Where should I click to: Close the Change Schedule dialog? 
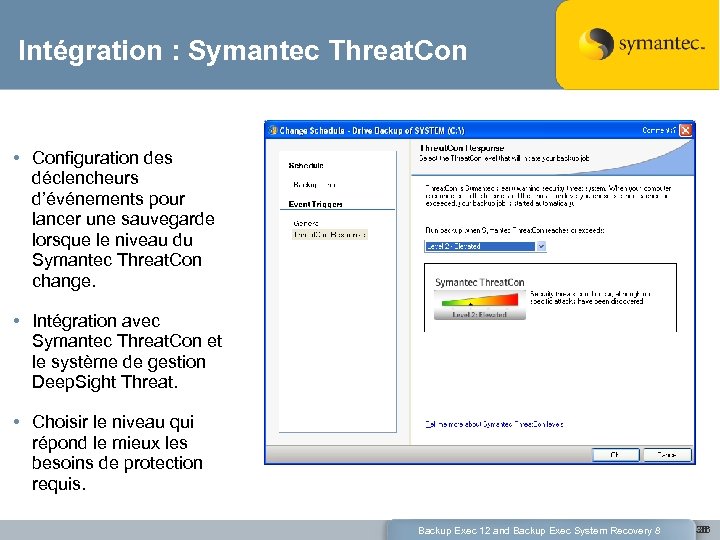(x=686, y=130)
